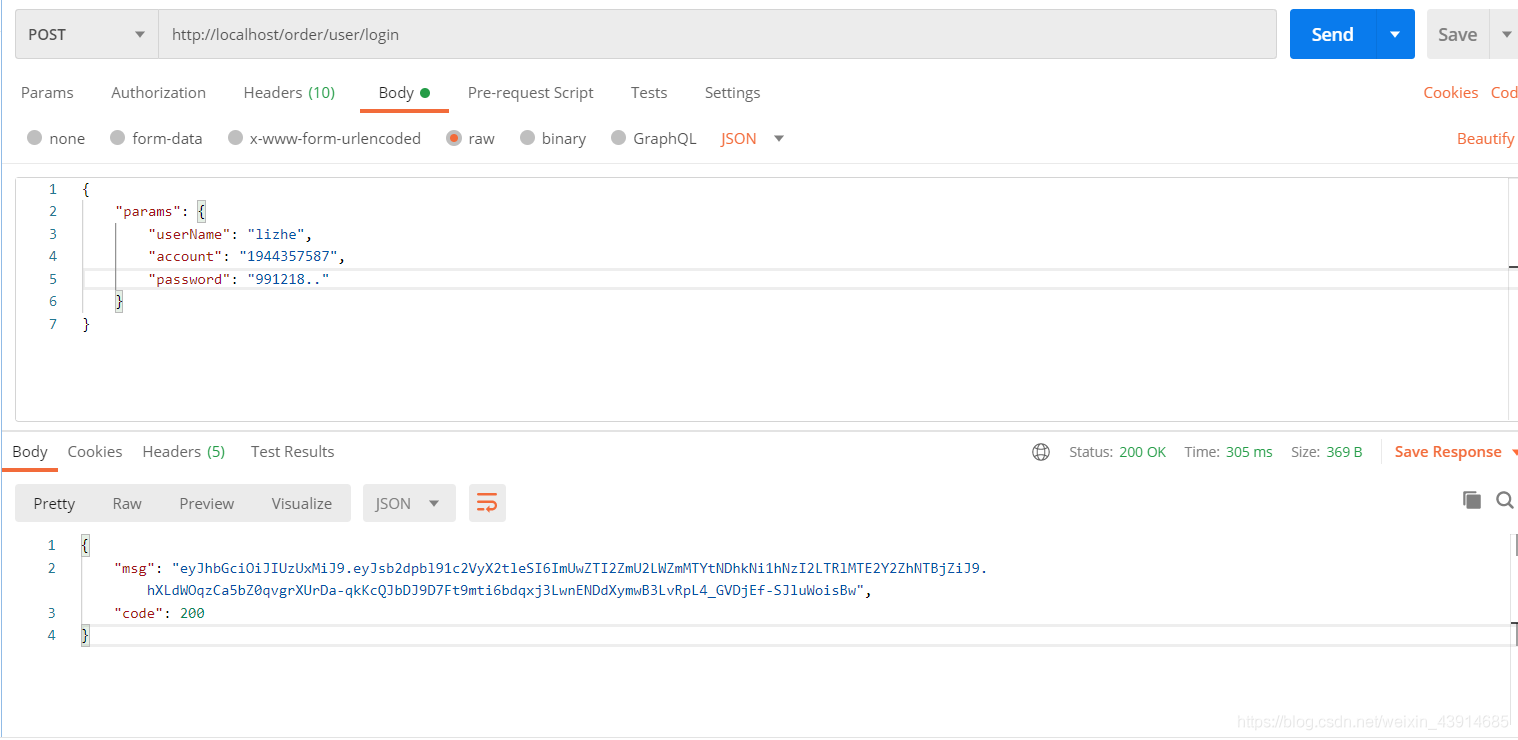Open response search magnifier icon
The height and width of the screenshot is (740, 1518).
[1504, 500]
